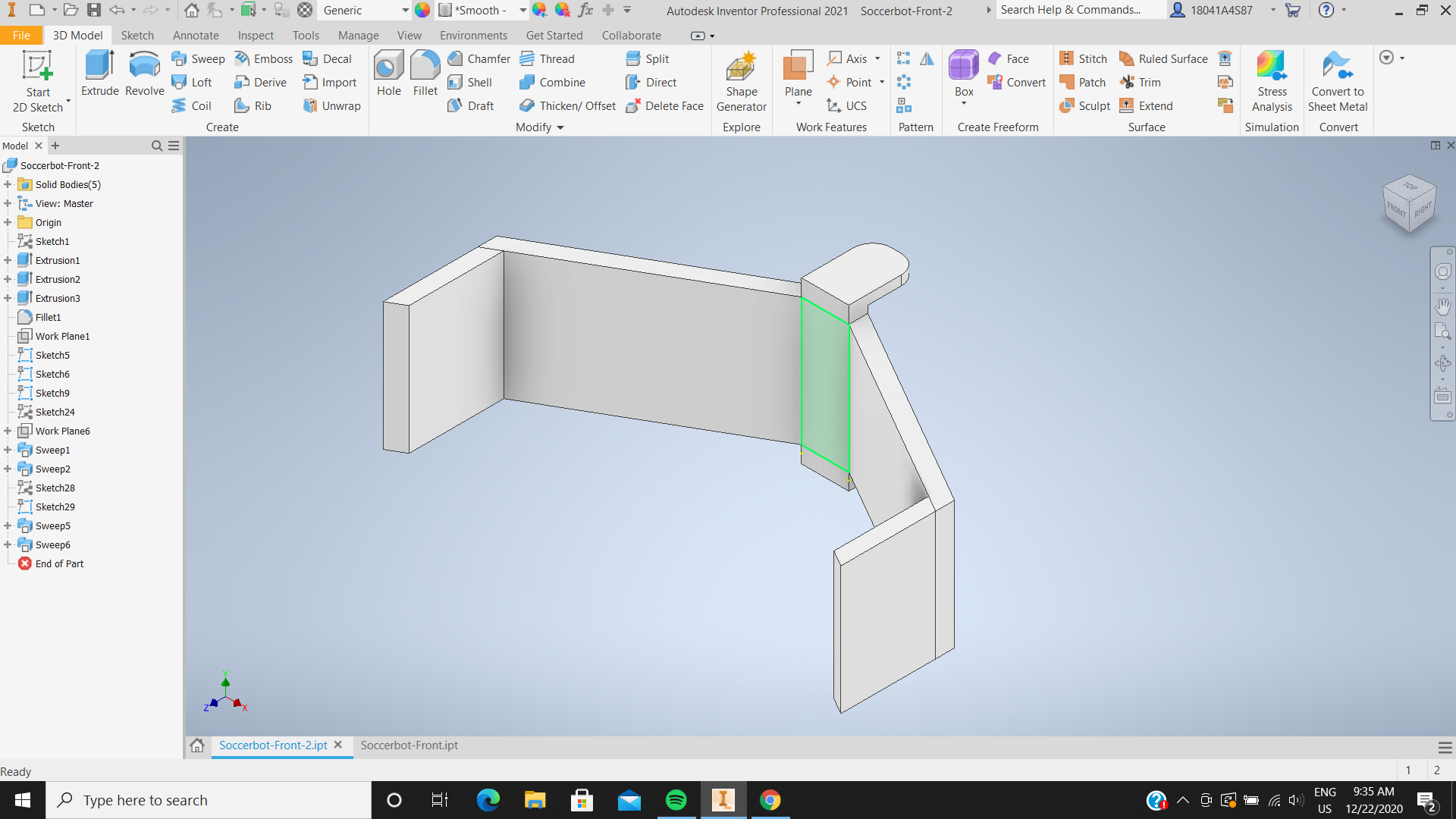The width and height of the screenshot is (1456, 819).
Task: Open the material selector dropdown
Action: (x=406, y=10)
